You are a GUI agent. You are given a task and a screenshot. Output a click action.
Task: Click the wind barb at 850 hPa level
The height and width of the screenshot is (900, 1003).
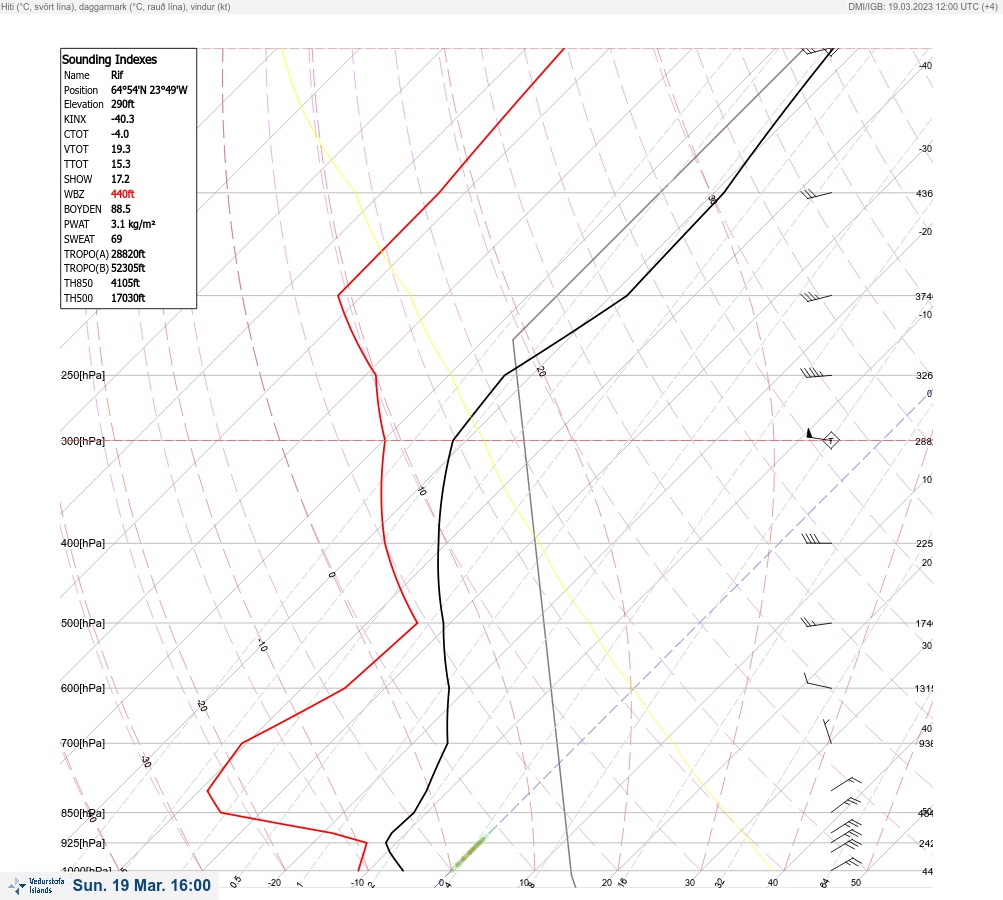tap(846, 805)
